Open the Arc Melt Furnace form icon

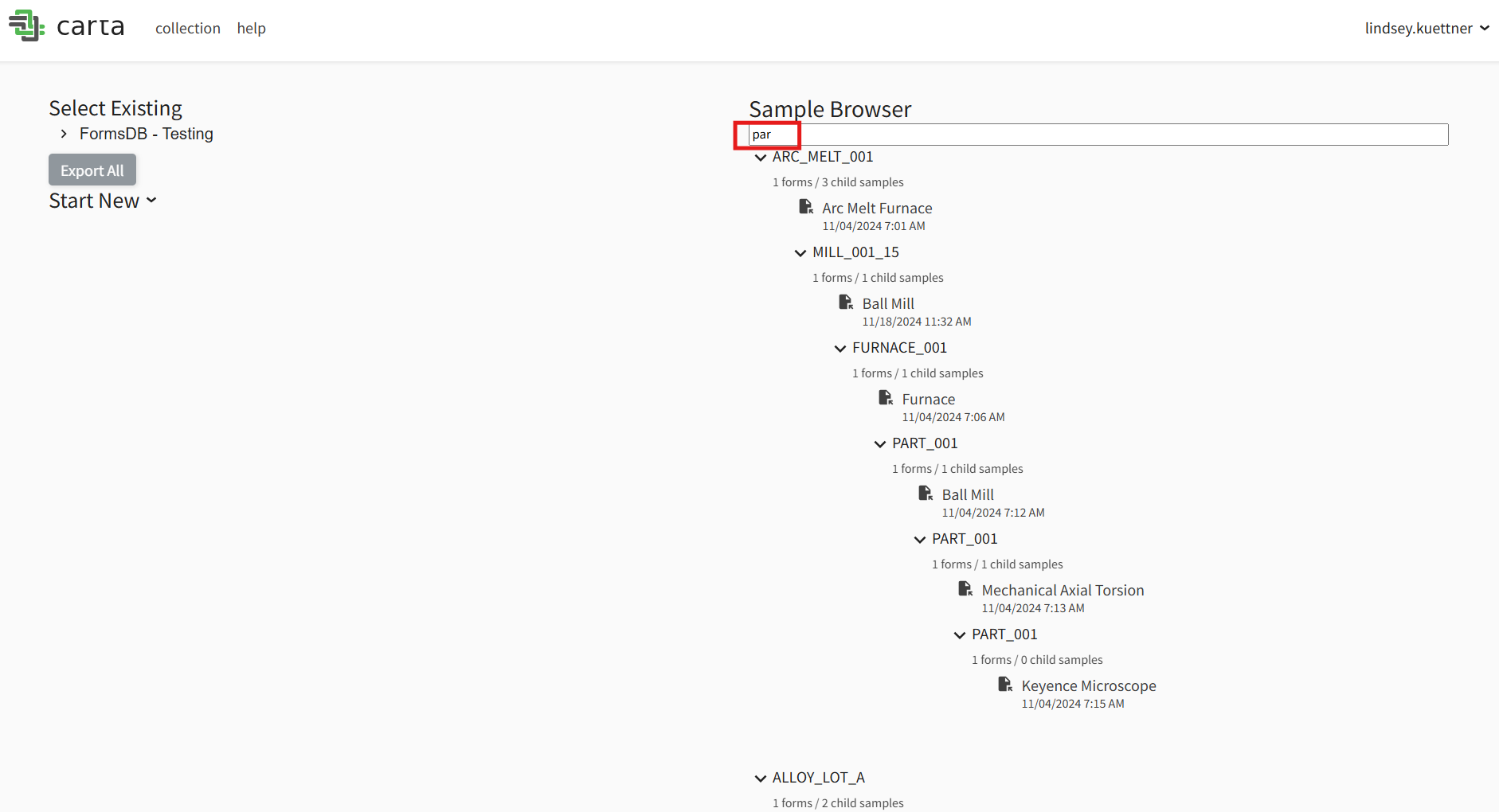click(x=806, y=207)
